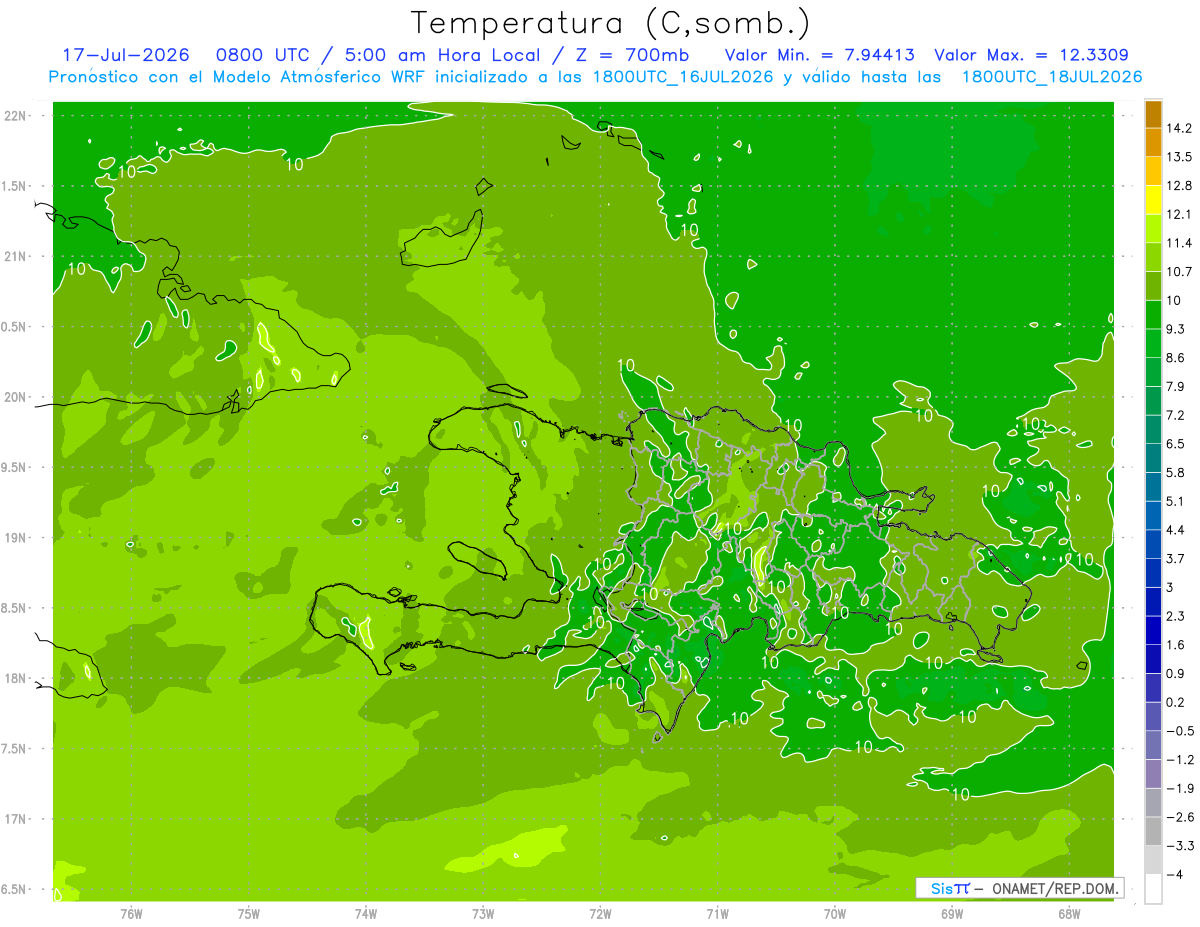Click the 'Valor Min. = 7.94413' readout
The width and height of the screenshot is (1200, 927).
point(819,55)
